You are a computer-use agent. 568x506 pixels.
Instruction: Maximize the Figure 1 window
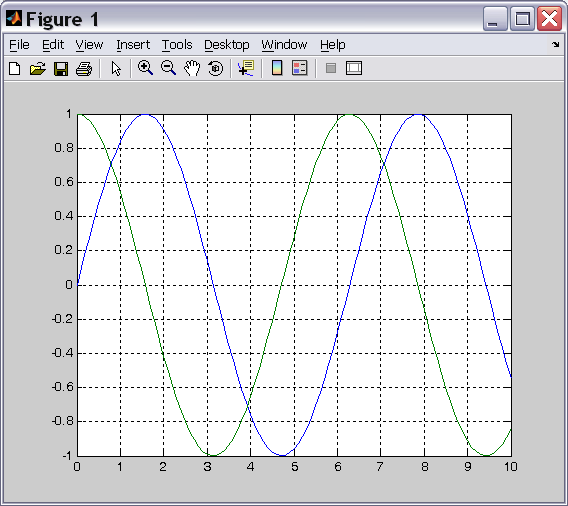[522, 19]
